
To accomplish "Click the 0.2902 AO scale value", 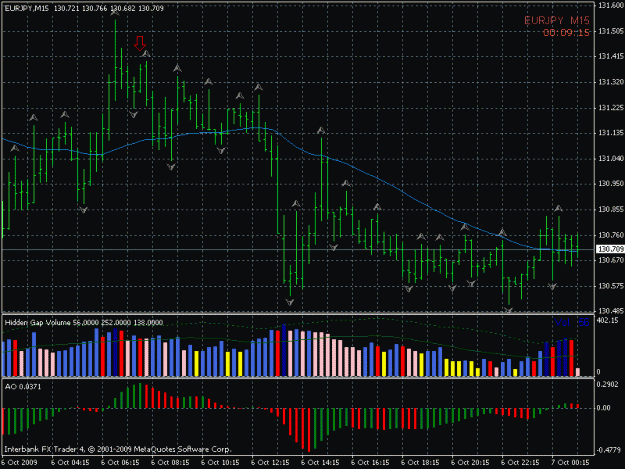I will click(609, 384).
